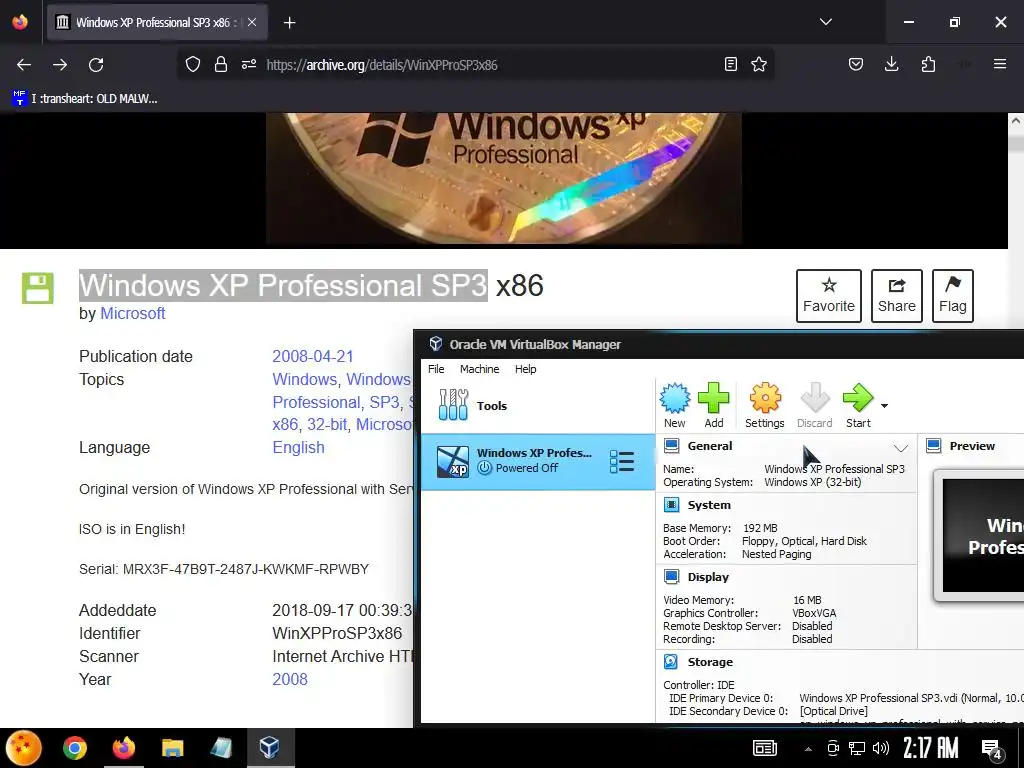Reload the archive.org page
Screen dimensions: 1024x768
(x=96, y=65)
